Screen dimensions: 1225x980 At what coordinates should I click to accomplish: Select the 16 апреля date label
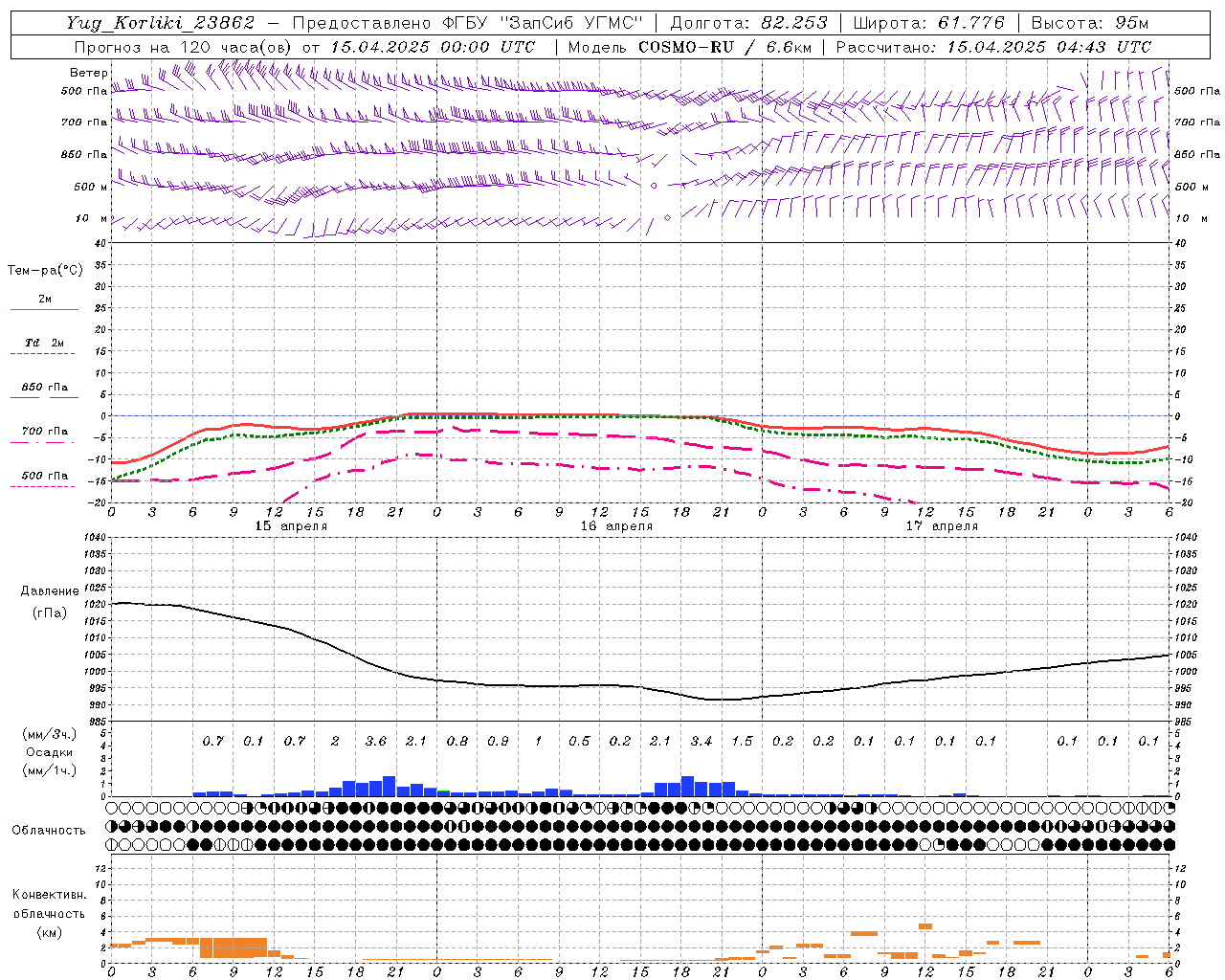pos(616,526)
